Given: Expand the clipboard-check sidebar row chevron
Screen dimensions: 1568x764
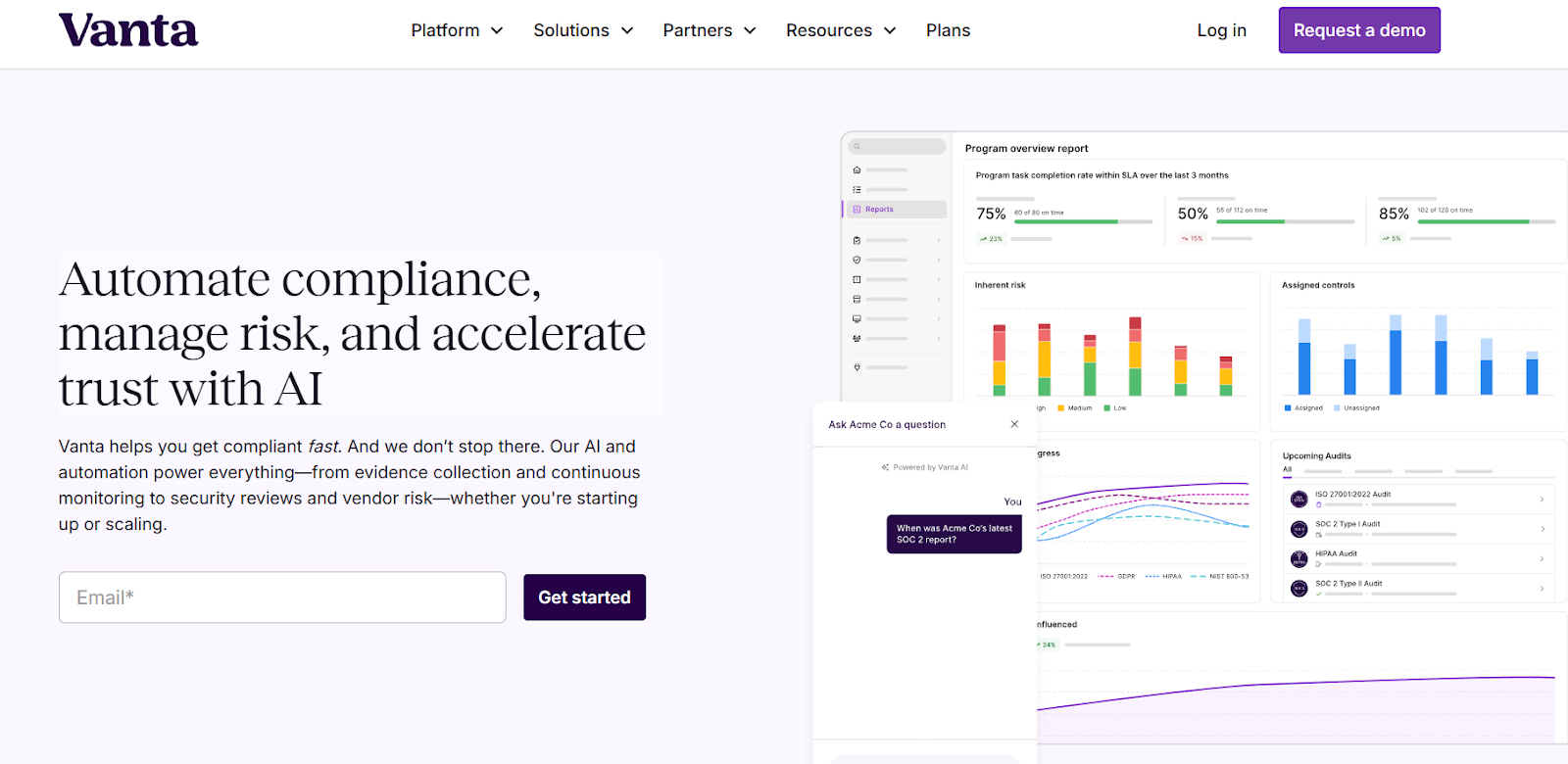Looking at the screenshot, I should (939, 240).
